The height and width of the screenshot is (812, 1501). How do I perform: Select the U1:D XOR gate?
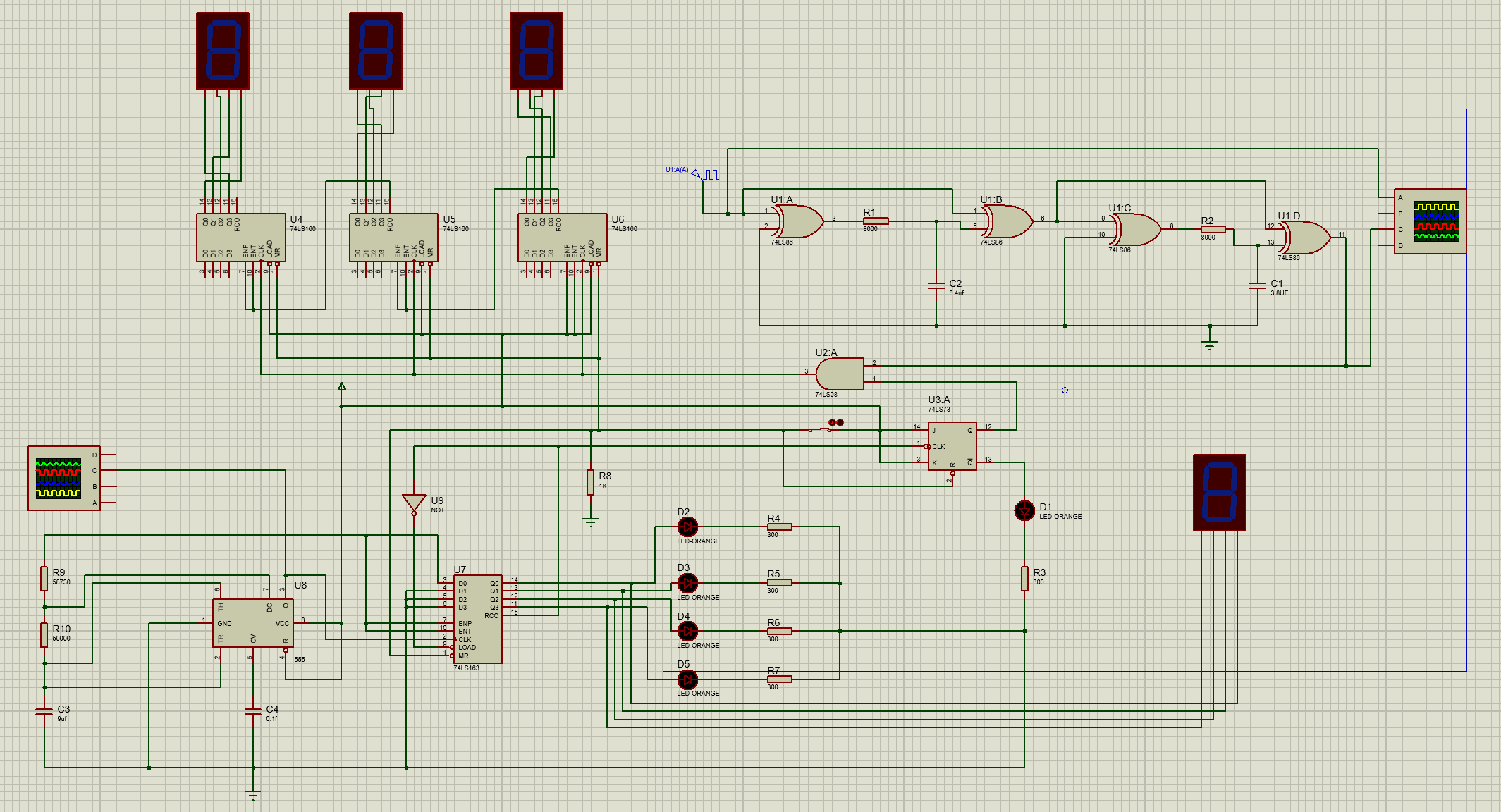click(1306, 238)
